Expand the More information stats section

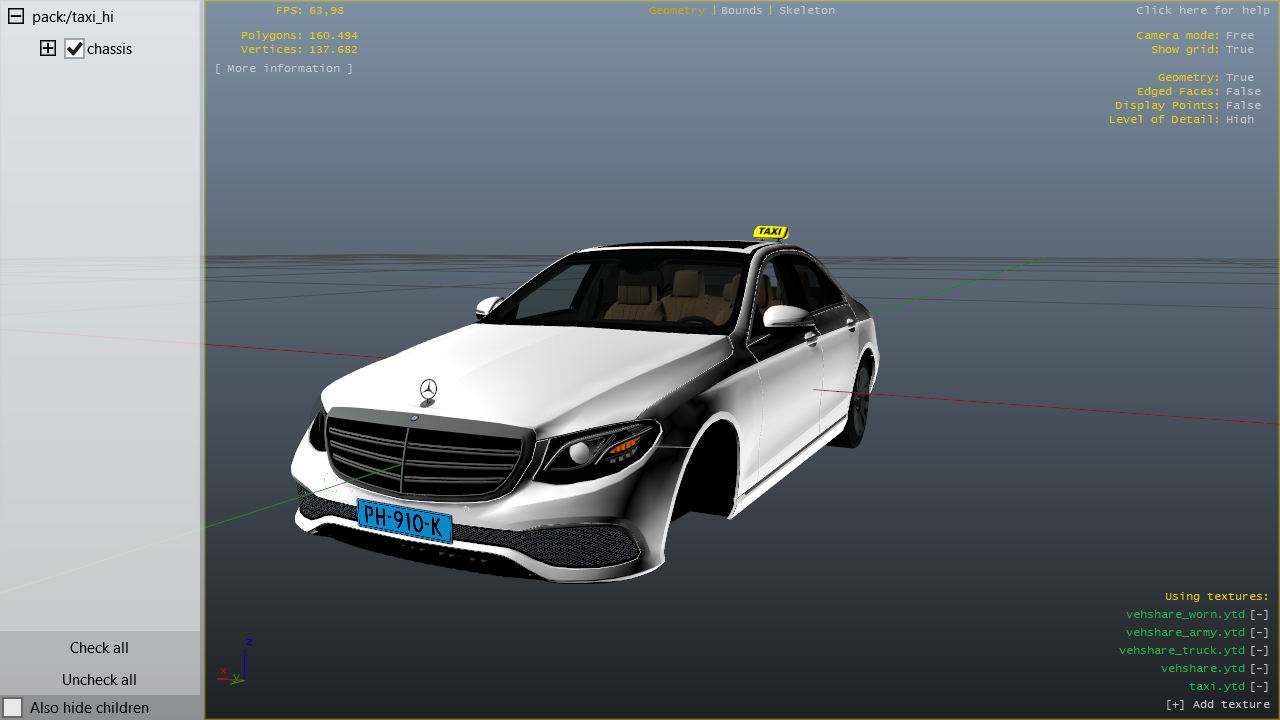coord(283,68)
